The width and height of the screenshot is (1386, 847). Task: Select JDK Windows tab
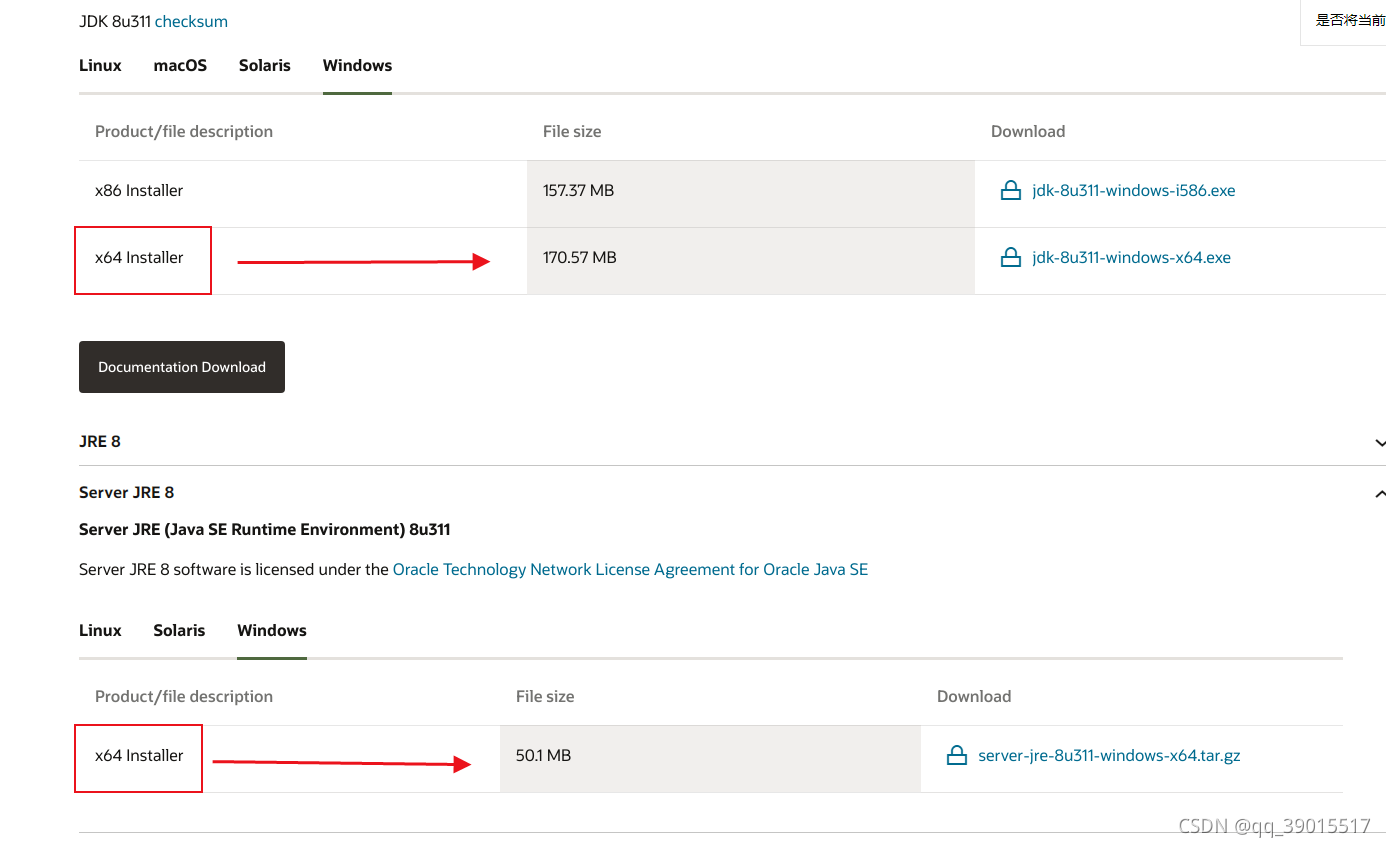point(357,65)
